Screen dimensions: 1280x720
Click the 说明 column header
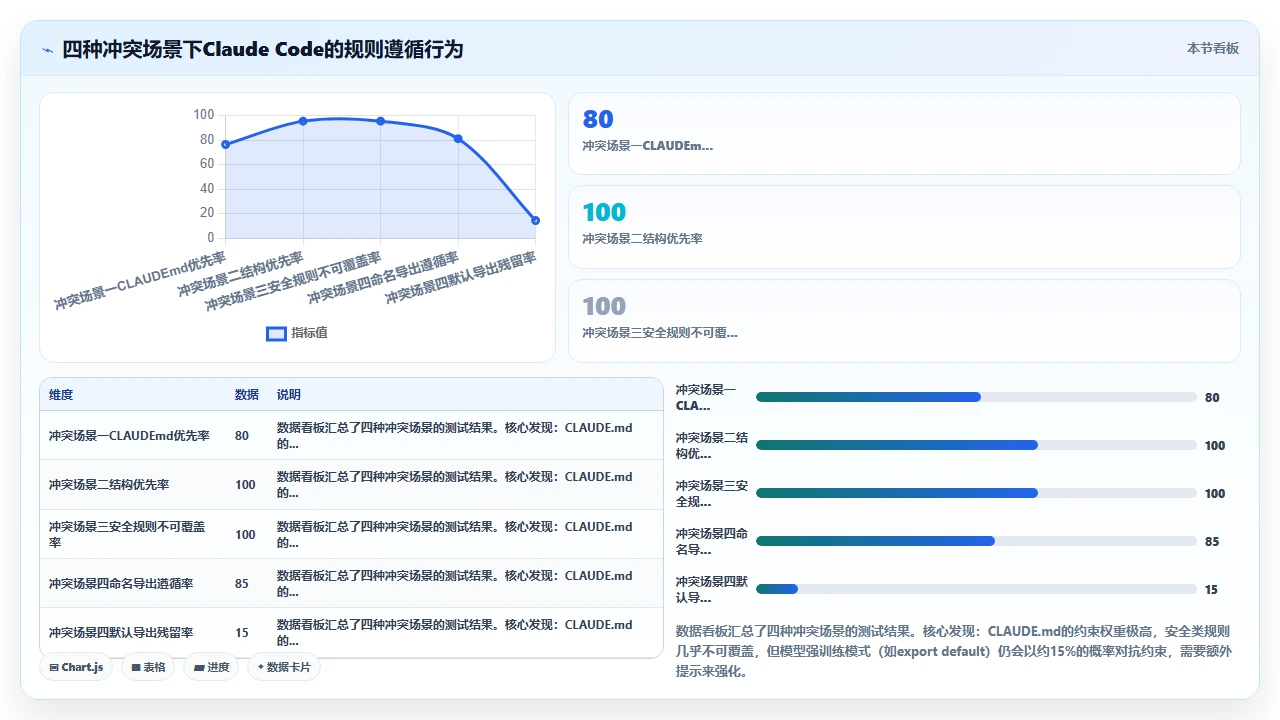tap(289, 395)
